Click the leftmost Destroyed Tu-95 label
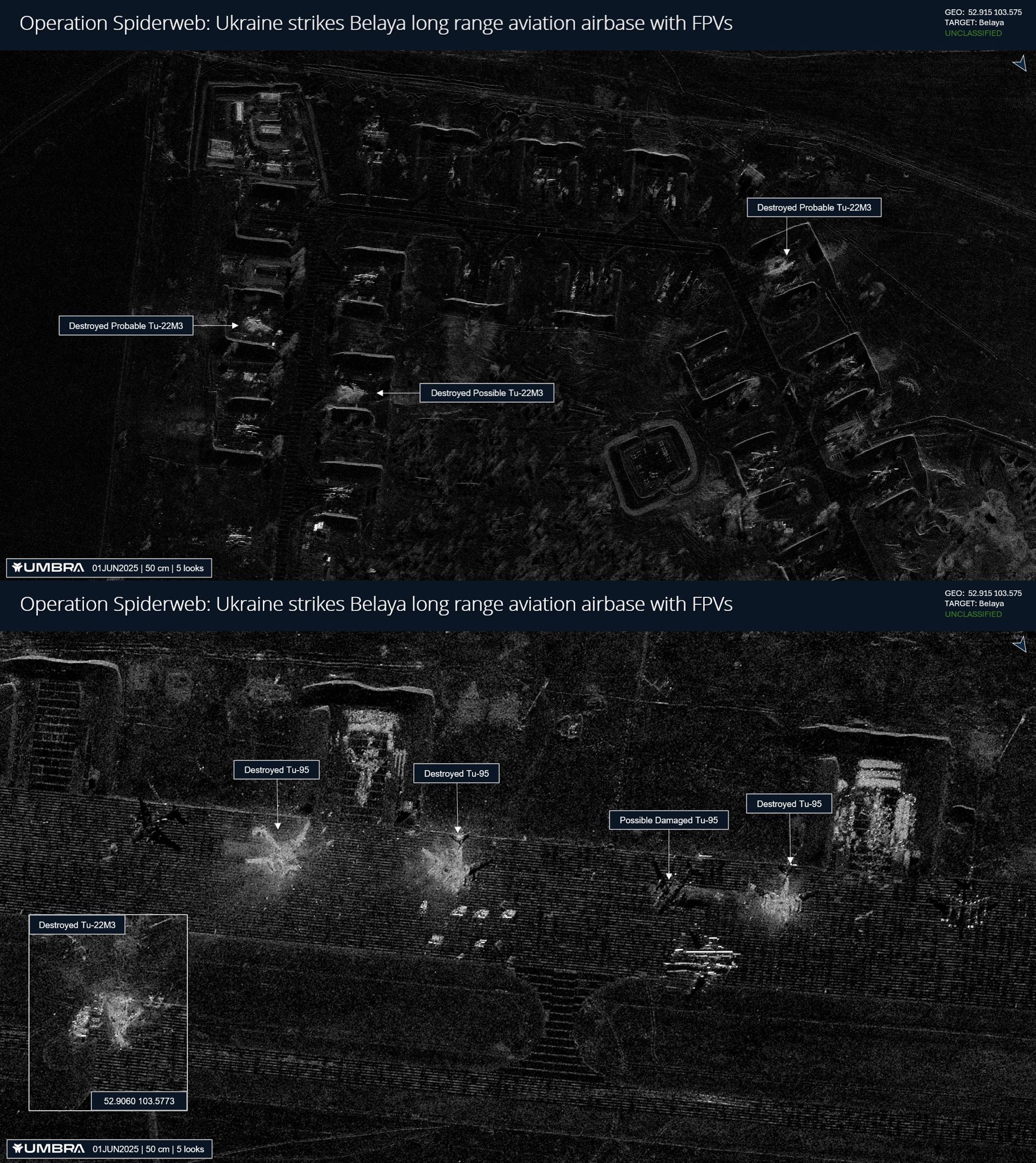Viewport: 1036px width, 1163px height. 277,770
